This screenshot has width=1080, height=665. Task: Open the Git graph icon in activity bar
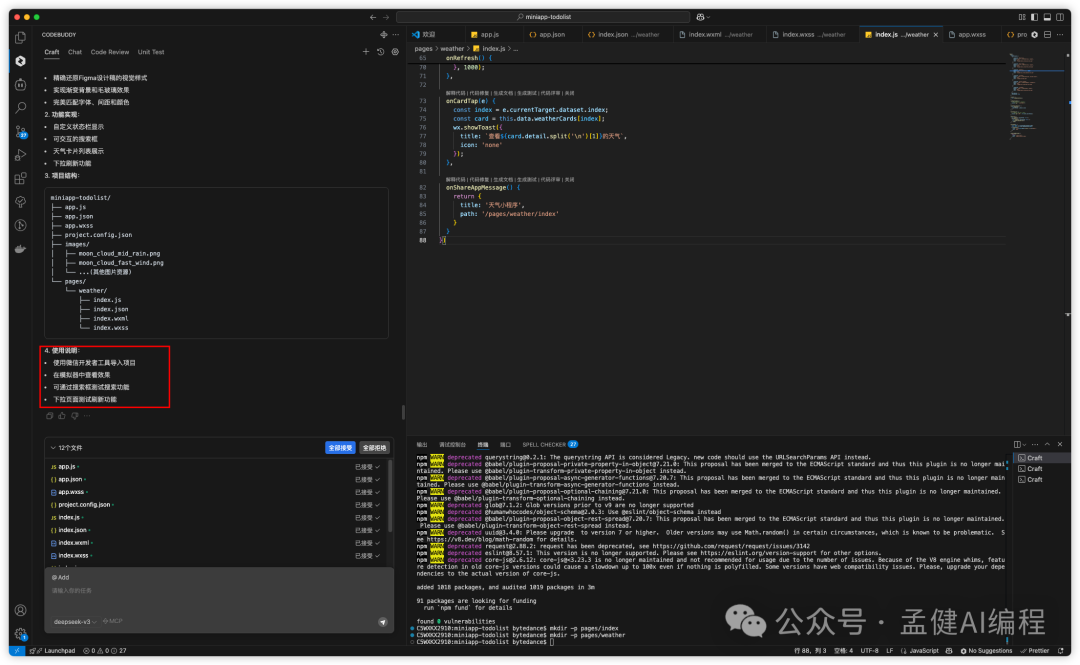click(21, 225)
